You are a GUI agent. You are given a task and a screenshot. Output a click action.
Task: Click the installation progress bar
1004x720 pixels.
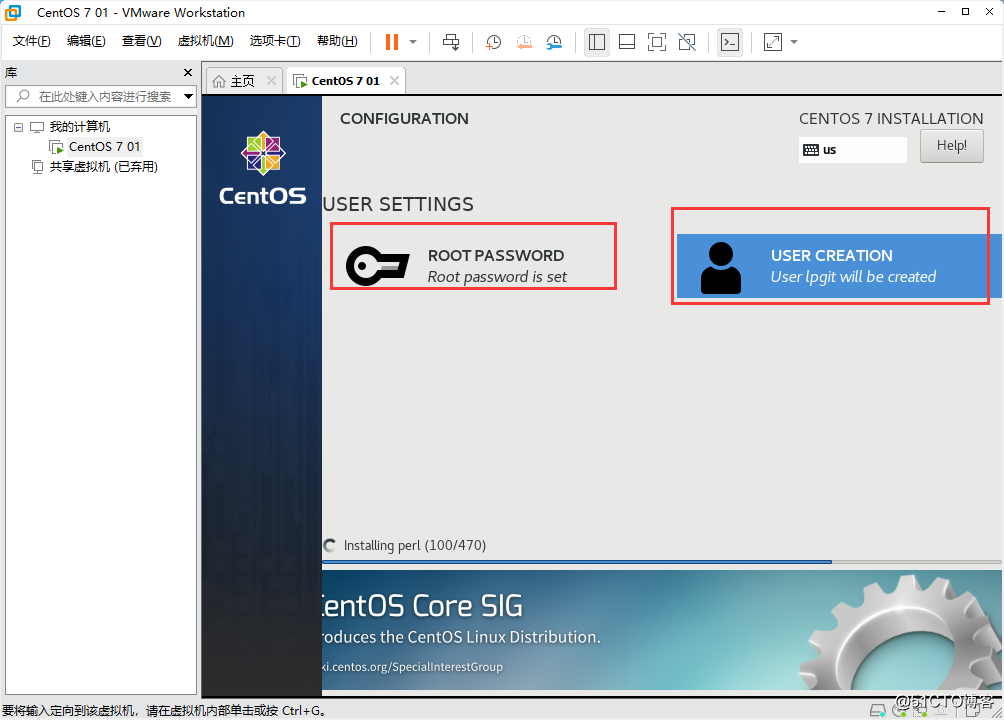[662, 562]
